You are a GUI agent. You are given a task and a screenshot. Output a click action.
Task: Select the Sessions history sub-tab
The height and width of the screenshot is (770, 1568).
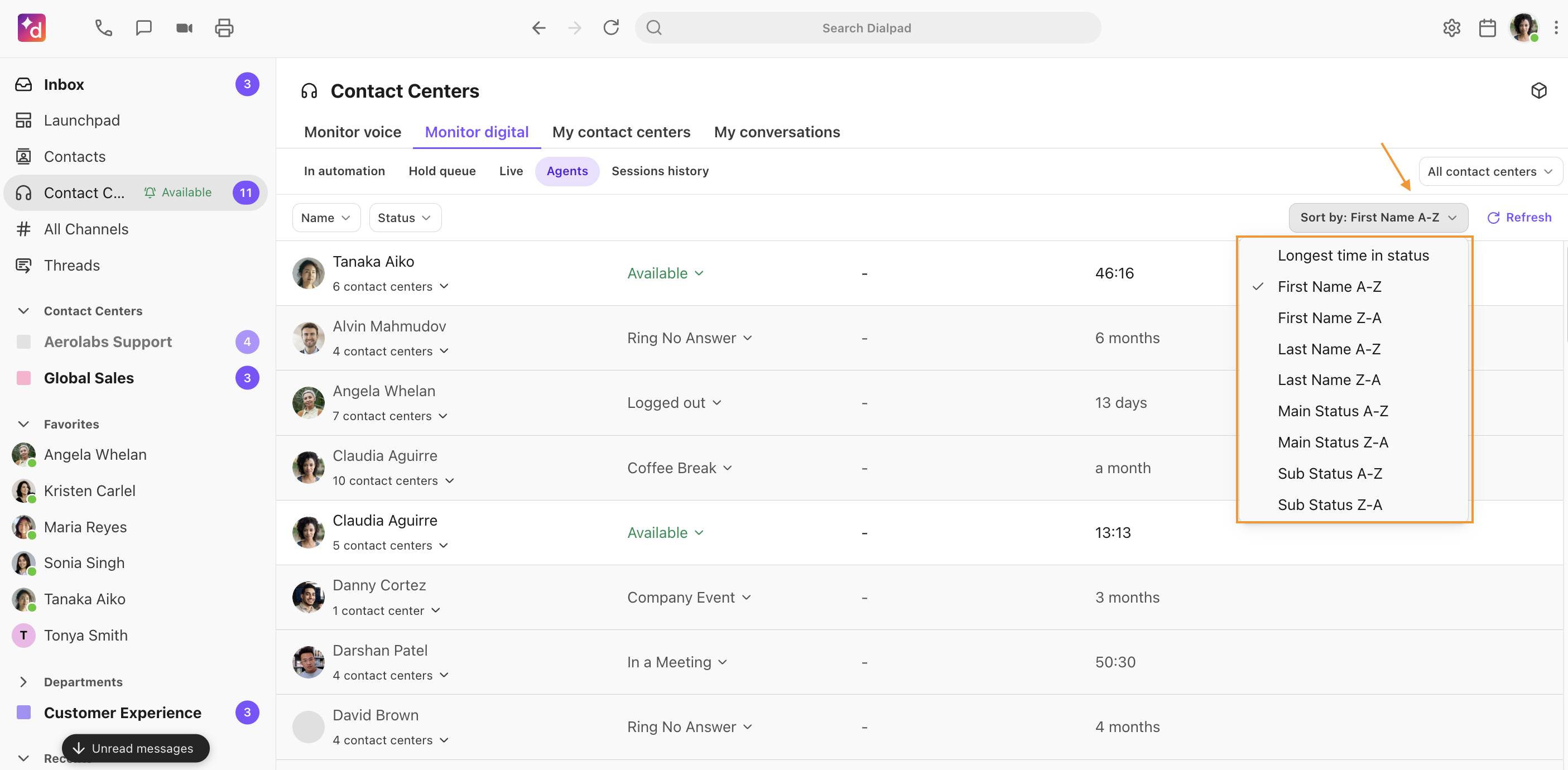(660, 171)
